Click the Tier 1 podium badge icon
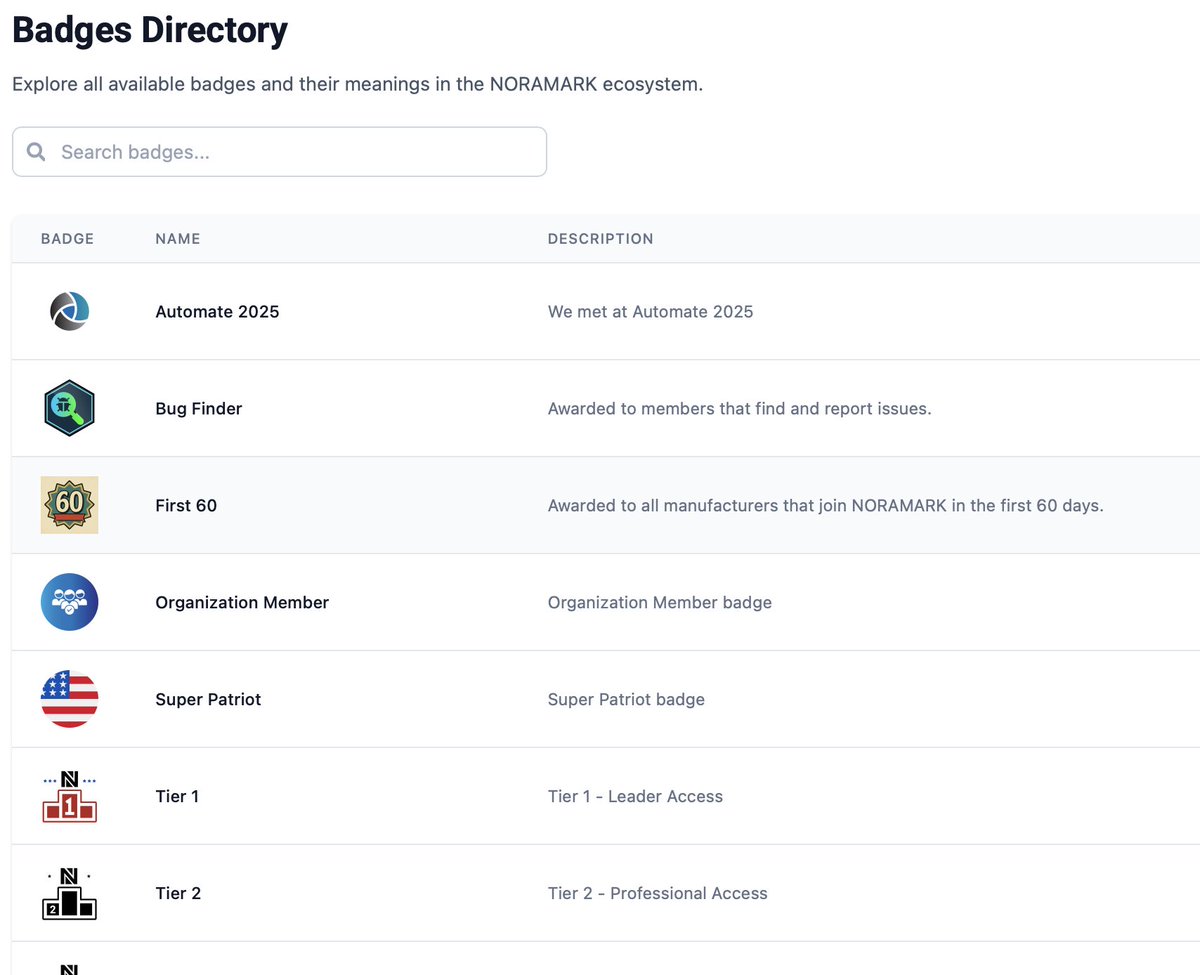 69,796
